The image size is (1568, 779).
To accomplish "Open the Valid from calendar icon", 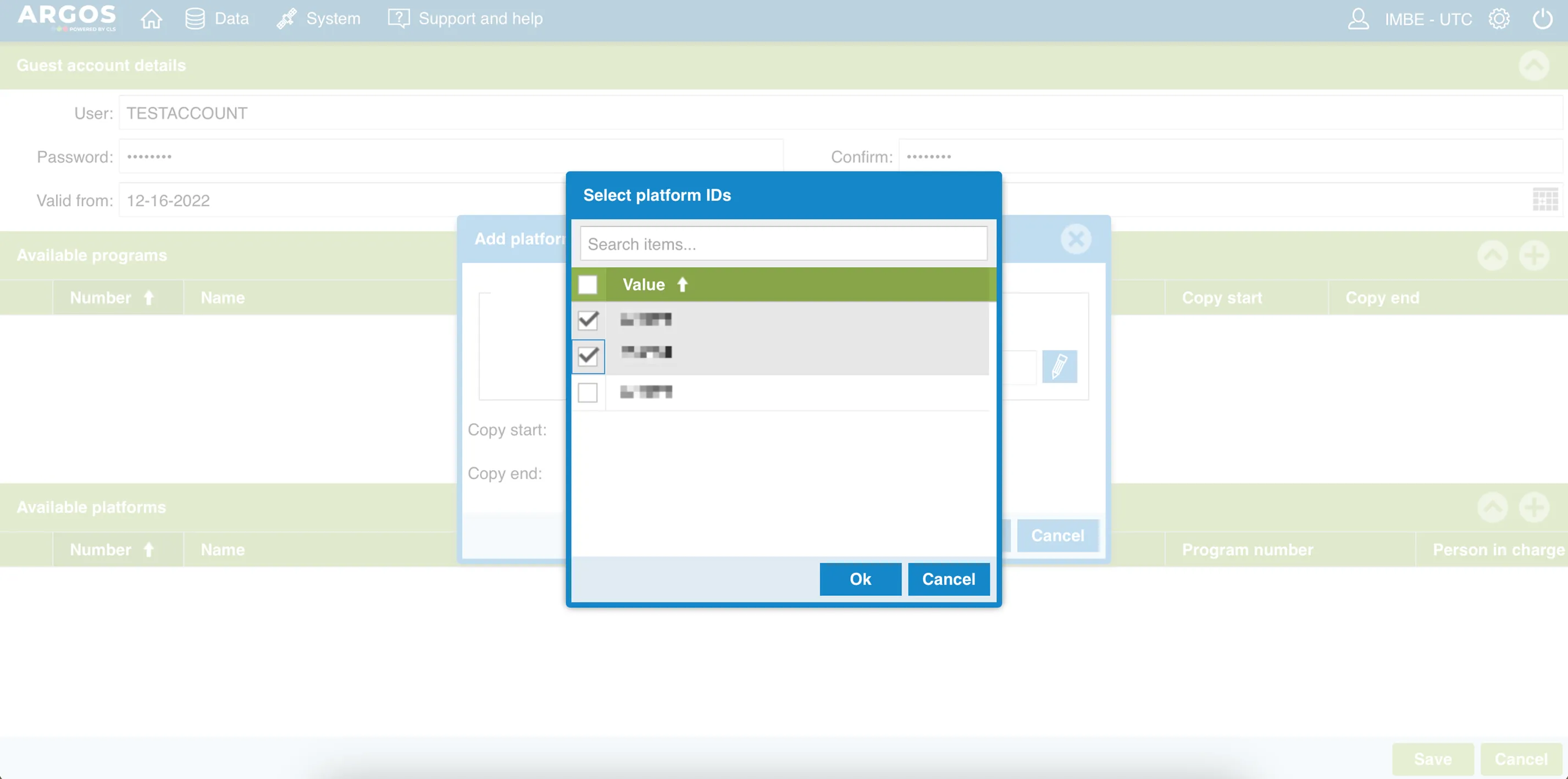I will point(1544,200).
